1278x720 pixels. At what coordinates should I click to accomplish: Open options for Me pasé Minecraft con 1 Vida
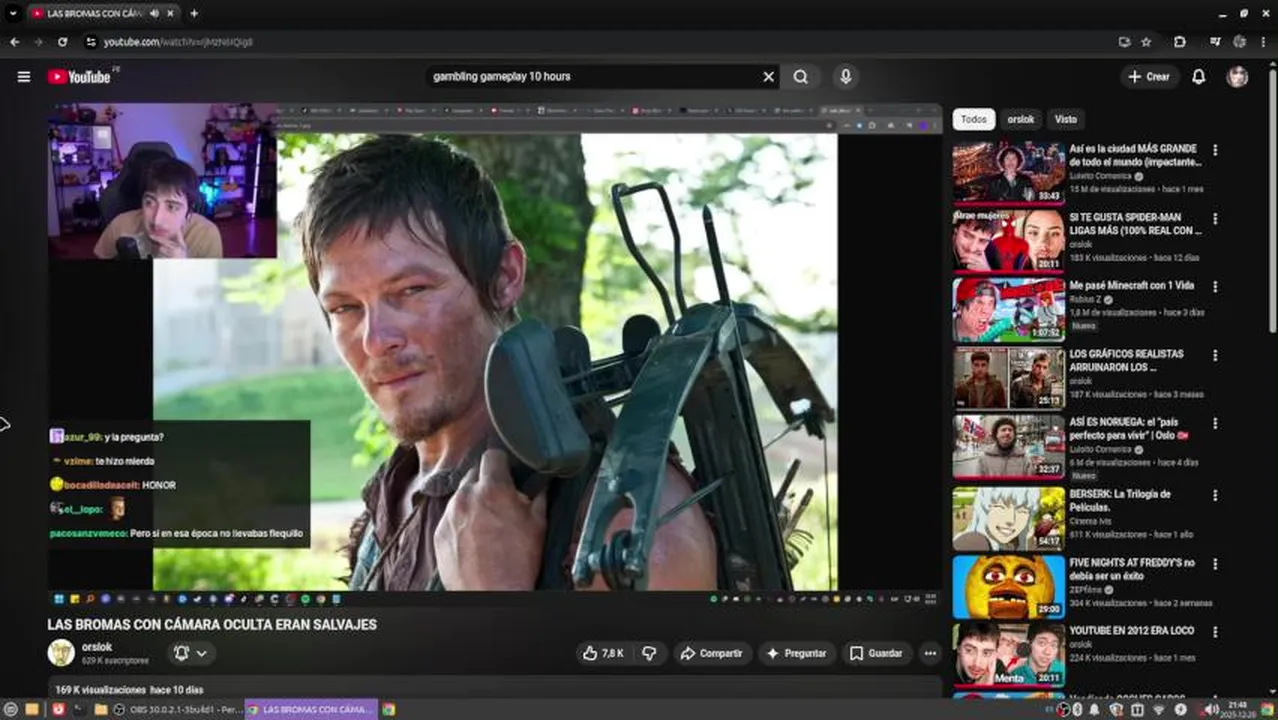(x=1215, y=286)
